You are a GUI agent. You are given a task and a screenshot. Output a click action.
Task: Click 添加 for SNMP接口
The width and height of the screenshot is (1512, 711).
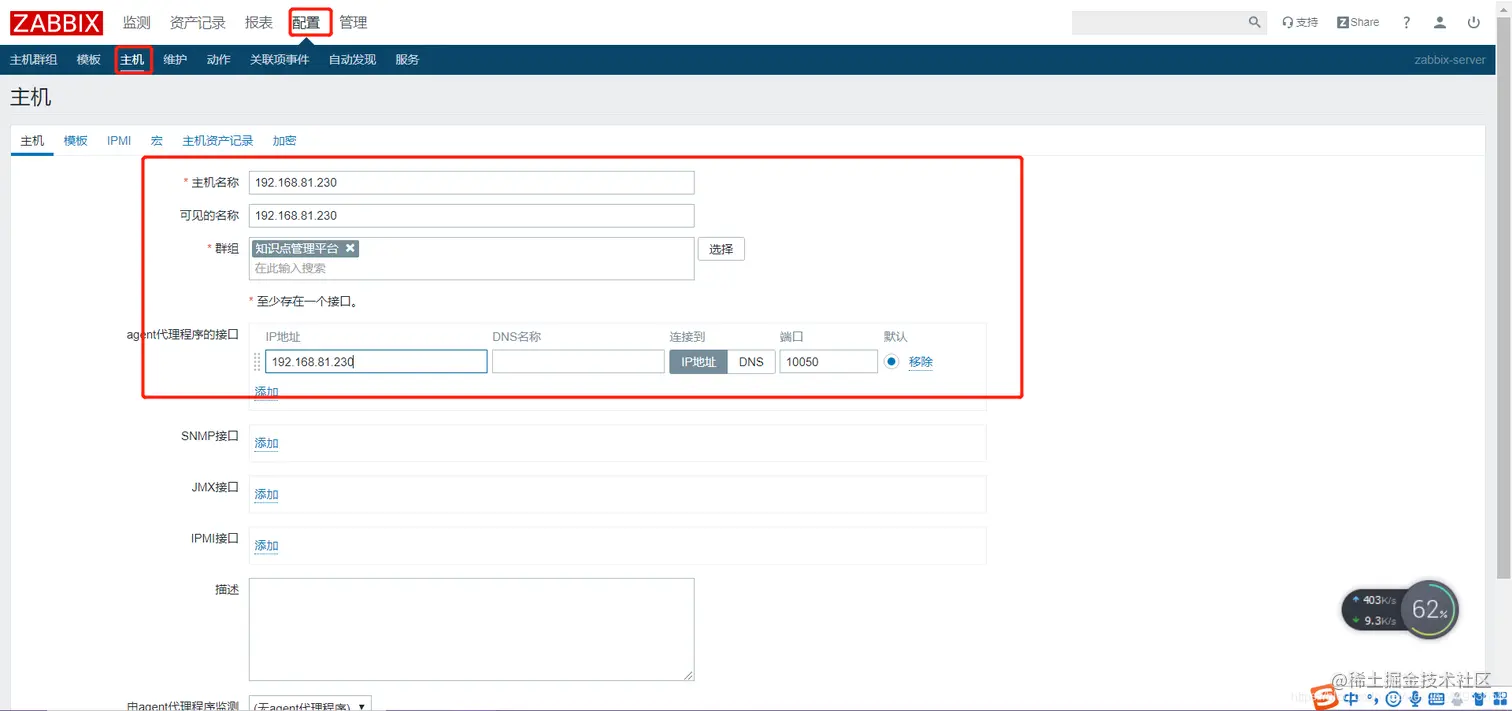coord(267,443)
